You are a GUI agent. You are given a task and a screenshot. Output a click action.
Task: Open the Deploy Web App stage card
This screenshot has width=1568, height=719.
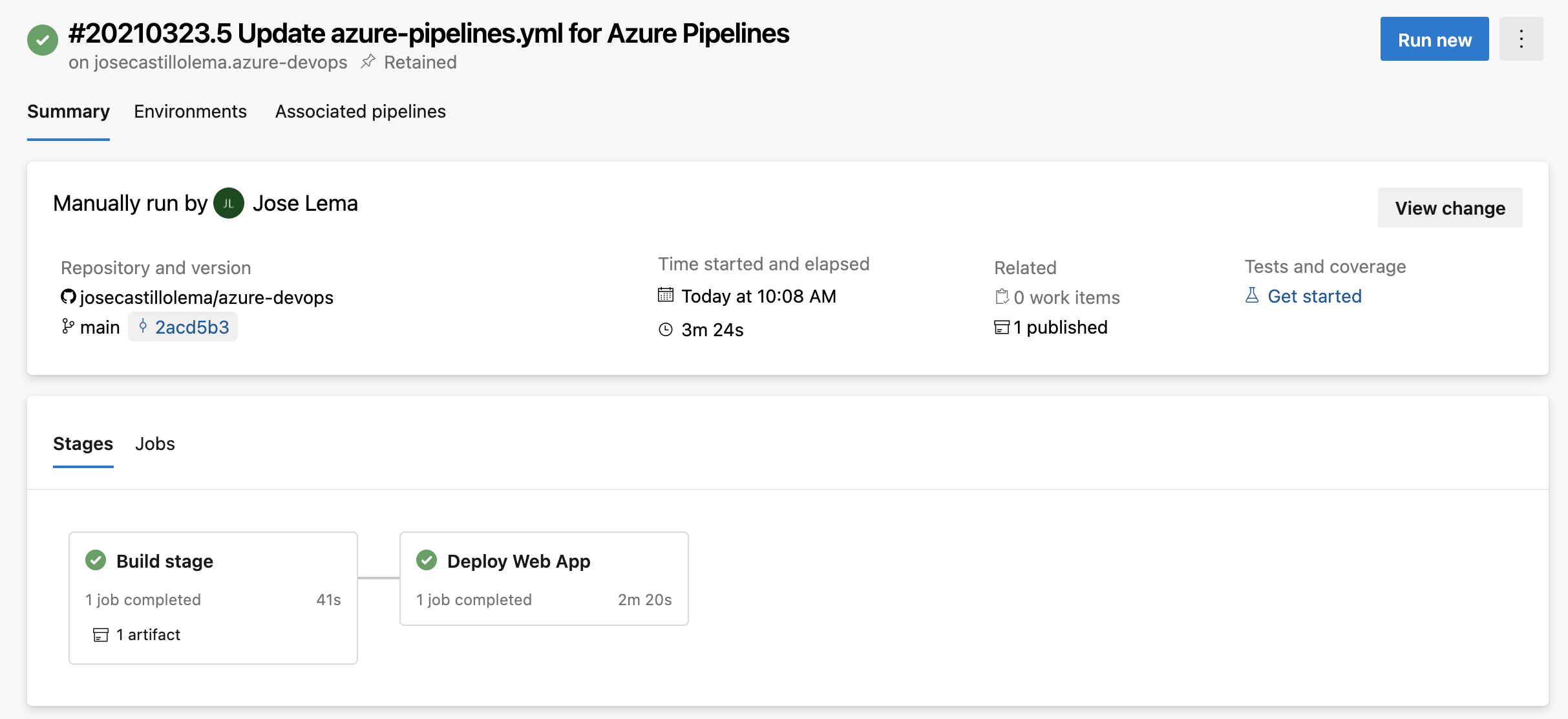[x=544, y=578]
